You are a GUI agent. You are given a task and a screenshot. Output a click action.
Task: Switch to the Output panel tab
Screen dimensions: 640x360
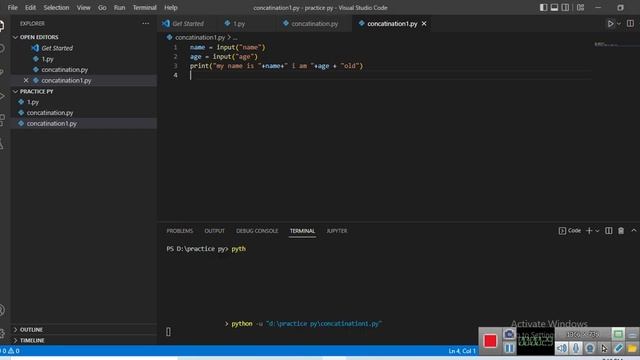click(x=214, y=231)
